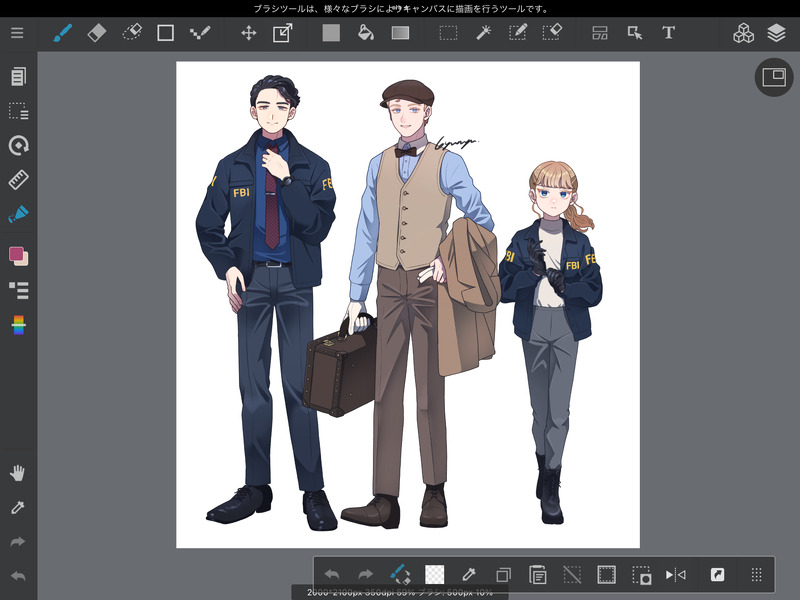Select the filled rectangle tool
Image resolution: width=800 pixels, height=600 pixels.
pos(331,33)
